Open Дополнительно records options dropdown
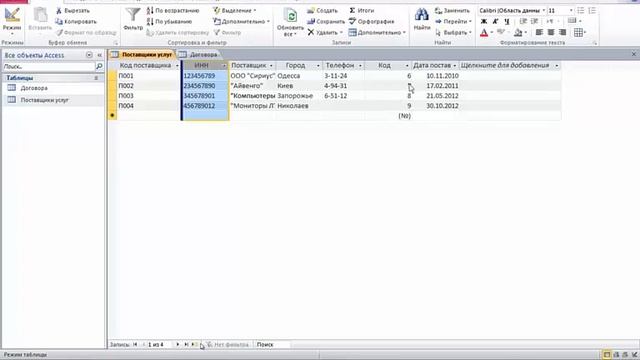The image size is (640, 360). pos(377,32)
